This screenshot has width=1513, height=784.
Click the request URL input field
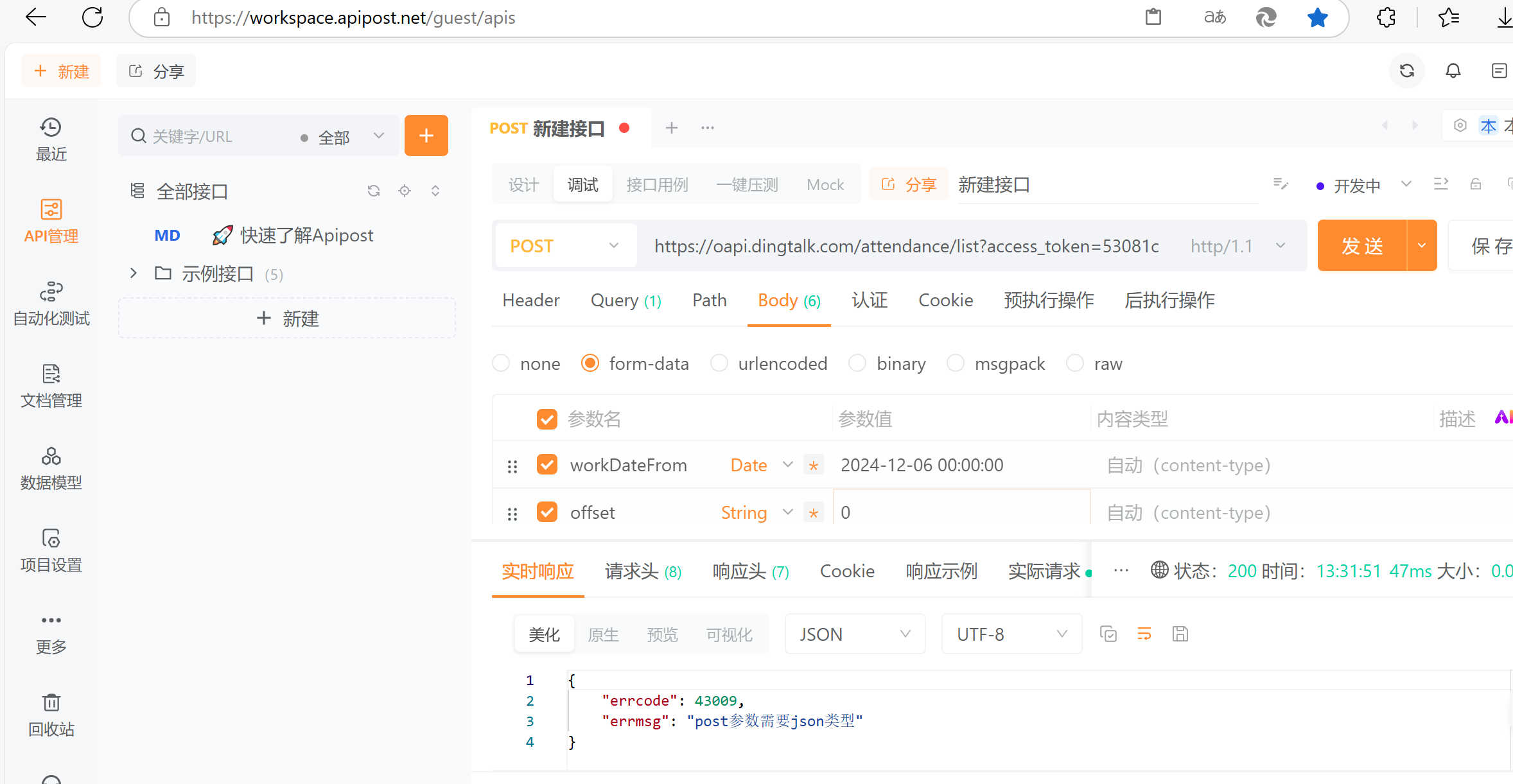click(x=907, y=246)
